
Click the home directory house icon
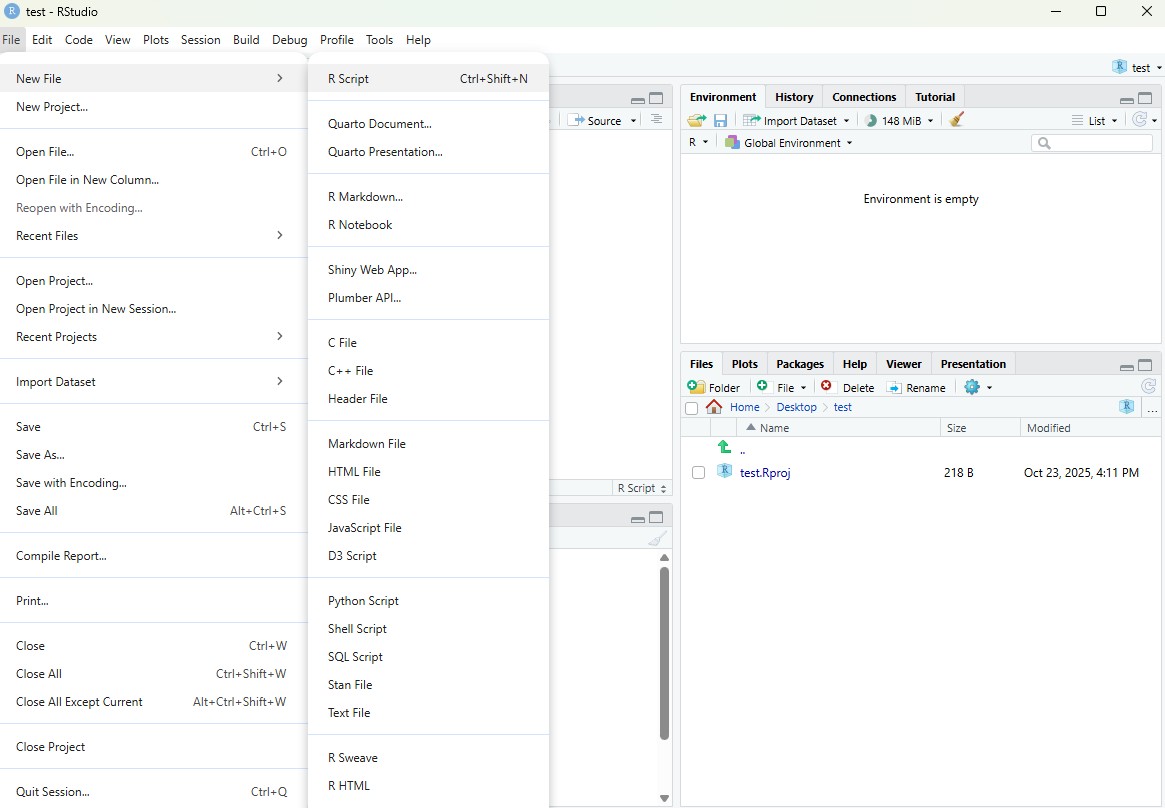pos(714,407)
